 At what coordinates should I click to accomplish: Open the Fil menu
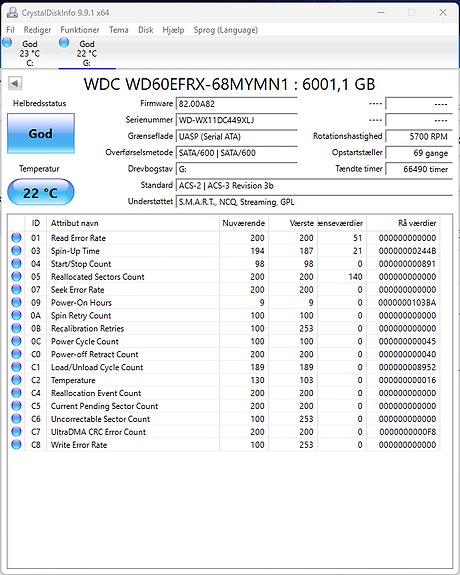pos(10,30)
